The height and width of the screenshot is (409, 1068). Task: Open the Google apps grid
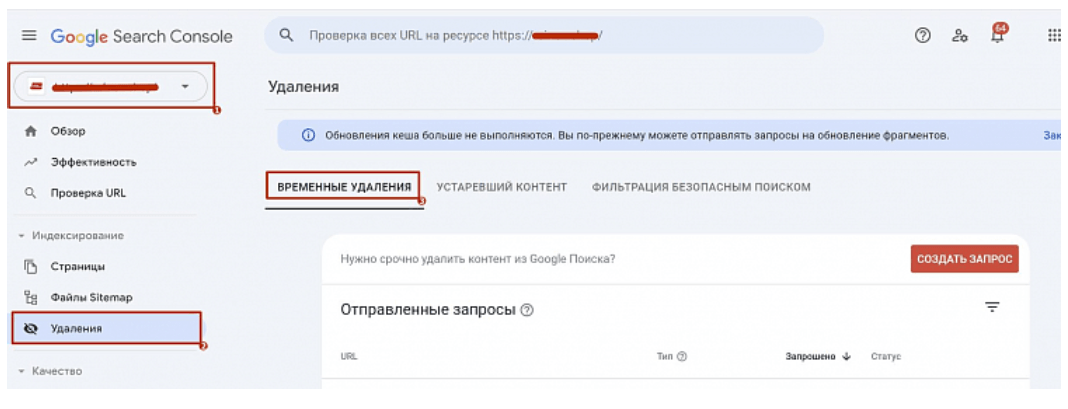point(1054,35)
